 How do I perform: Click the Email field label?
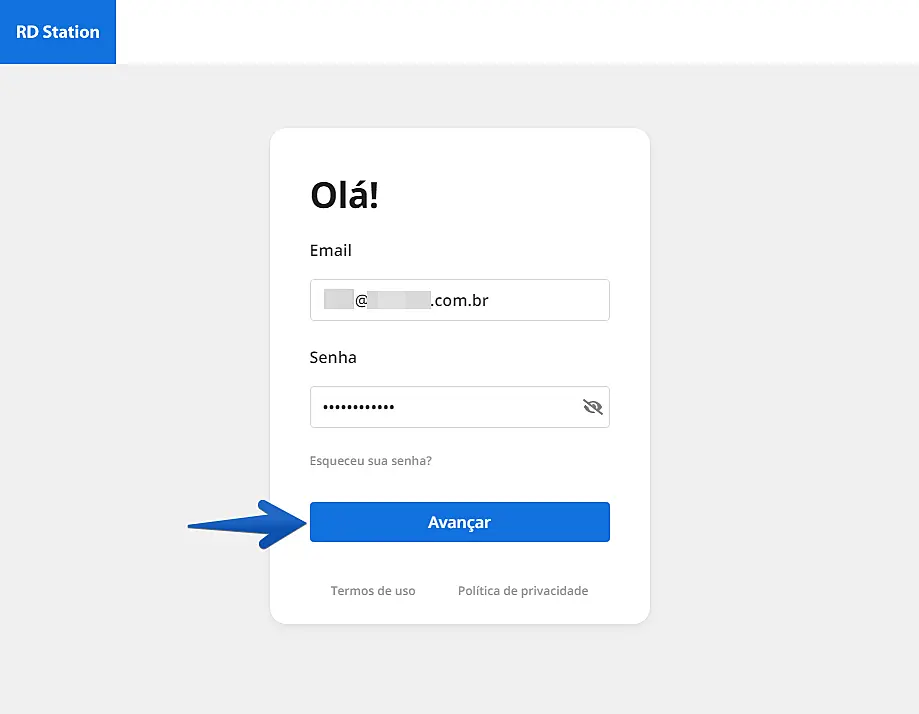click(x=331, y=251)
